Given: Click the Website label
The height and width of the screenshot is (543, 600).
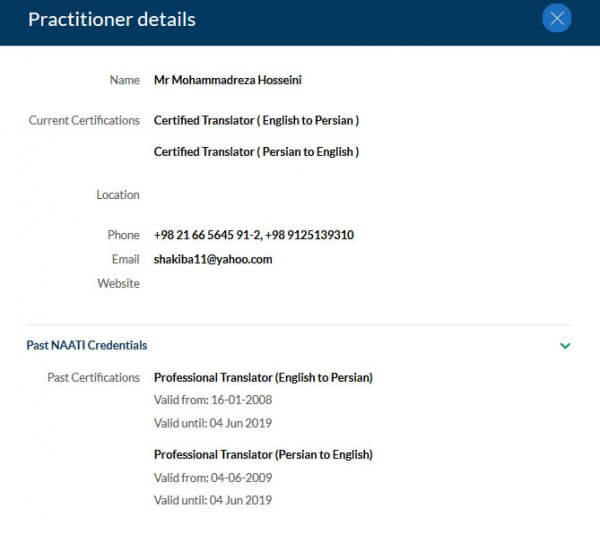Looking at the screenshot, I should (x=118, y=284).
